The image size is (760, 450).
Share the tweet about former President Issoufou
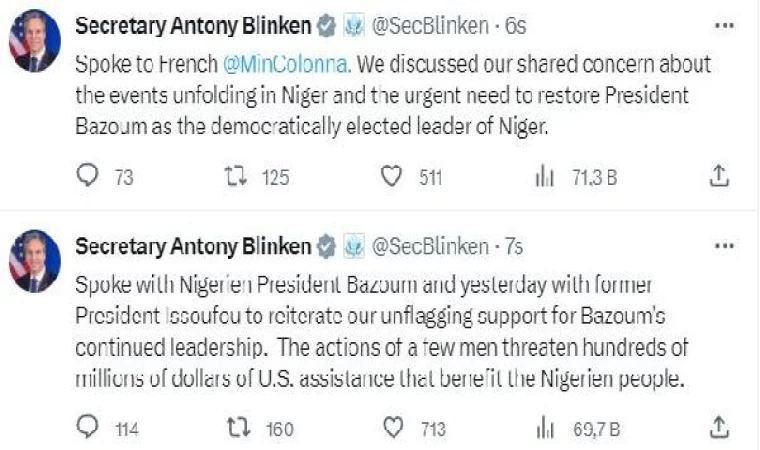pos(718,428)
